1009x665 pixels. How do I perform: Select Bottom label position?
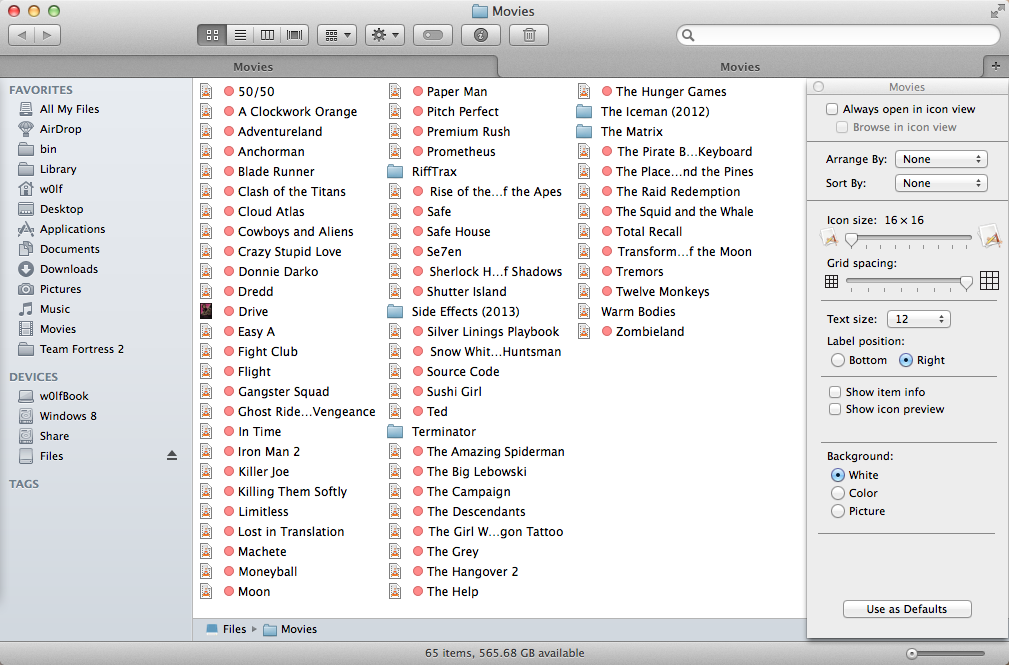837,360
